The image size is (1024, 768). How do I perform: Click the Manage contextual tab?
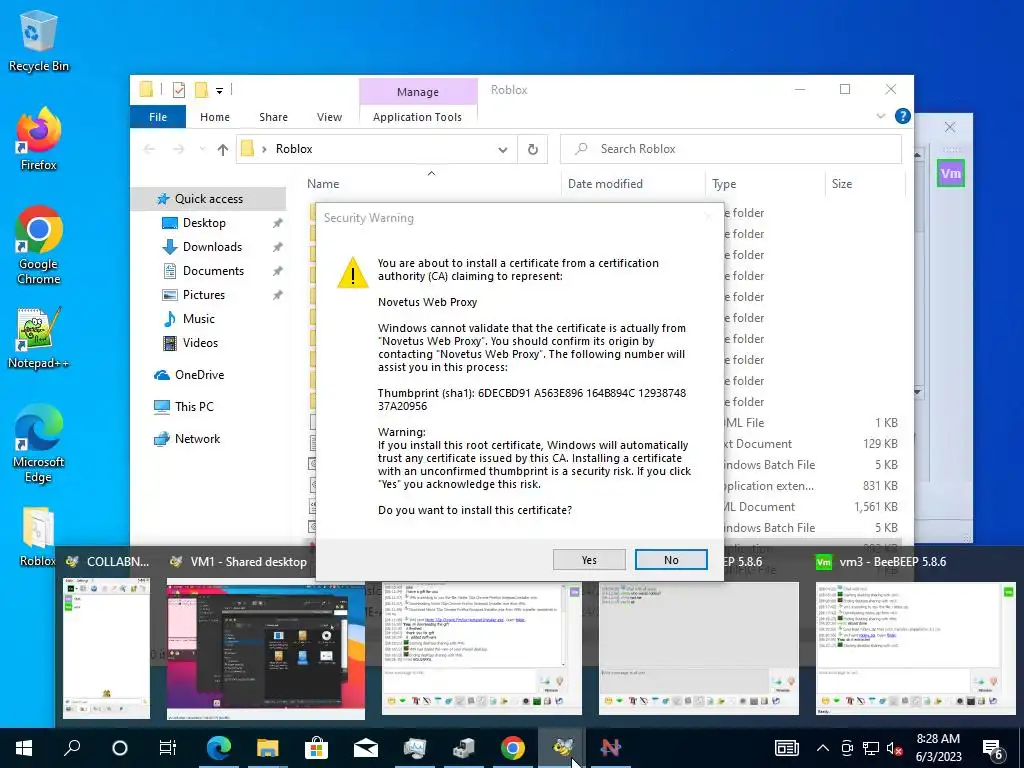(x=418, y=92)
